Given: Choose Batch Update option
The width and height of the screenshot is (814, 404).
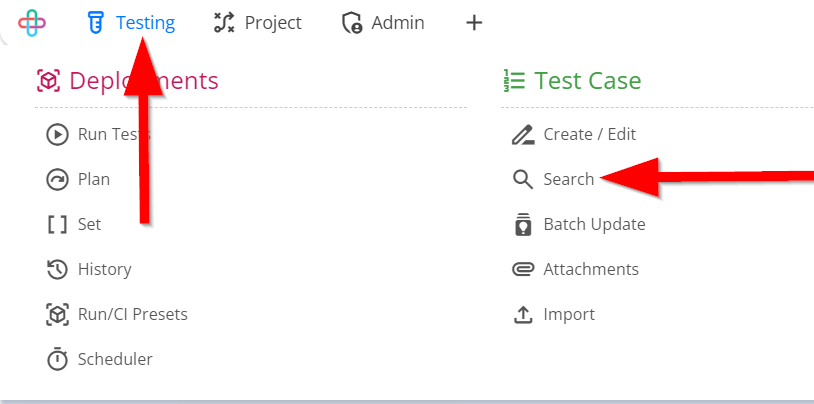Looking at the screenshot, I should coord(594,224).
